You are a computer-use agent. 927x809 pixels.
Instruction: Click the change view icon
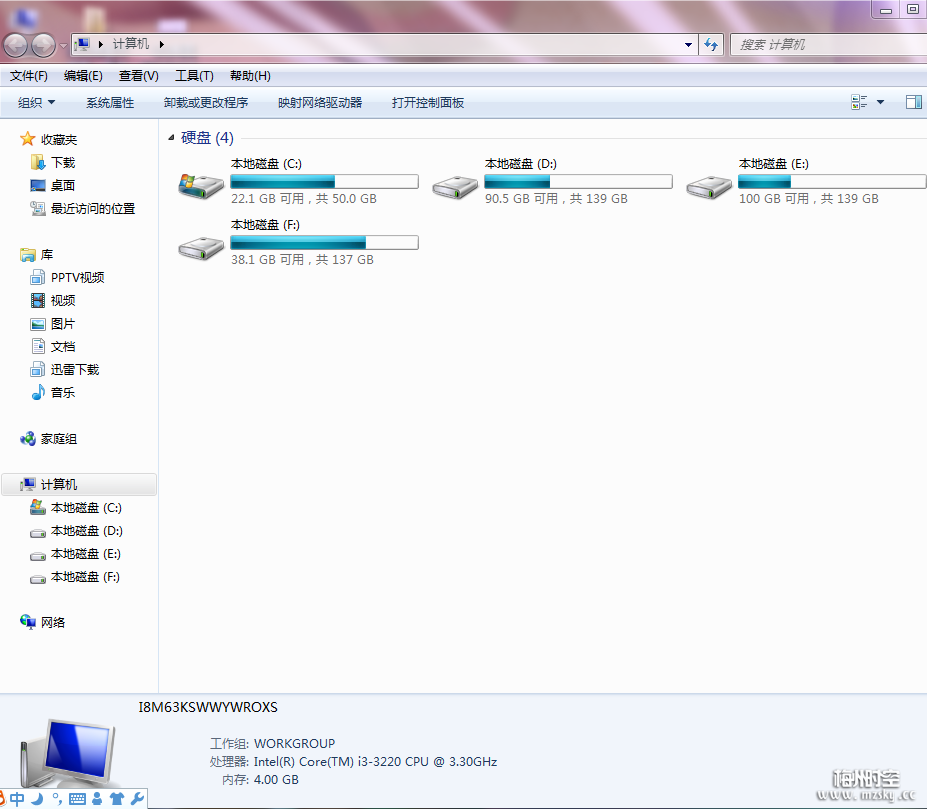(859, 102)
